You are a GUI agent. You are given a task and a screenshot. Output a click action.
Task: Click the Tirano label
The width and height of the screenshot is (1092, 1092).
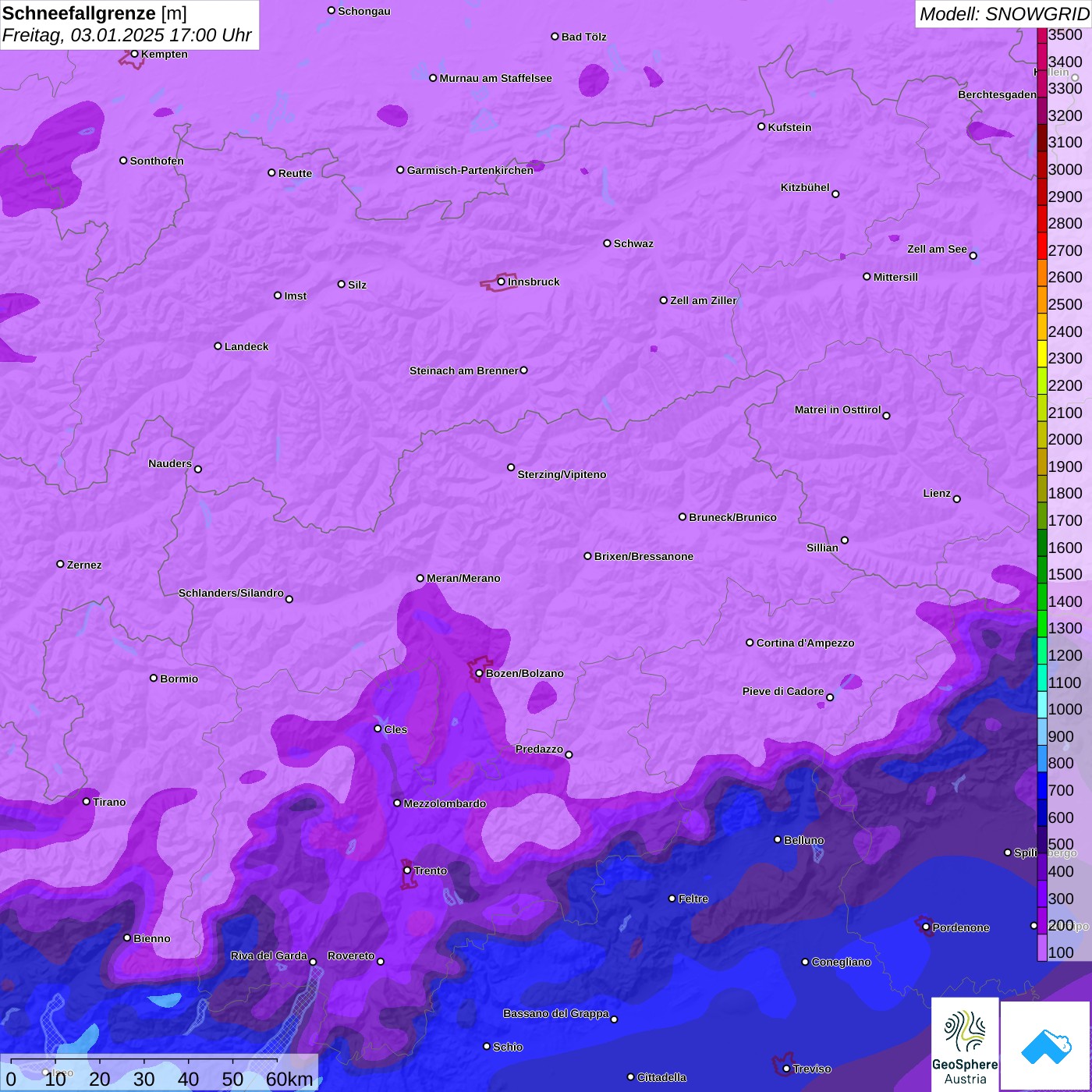click(109, 802)
